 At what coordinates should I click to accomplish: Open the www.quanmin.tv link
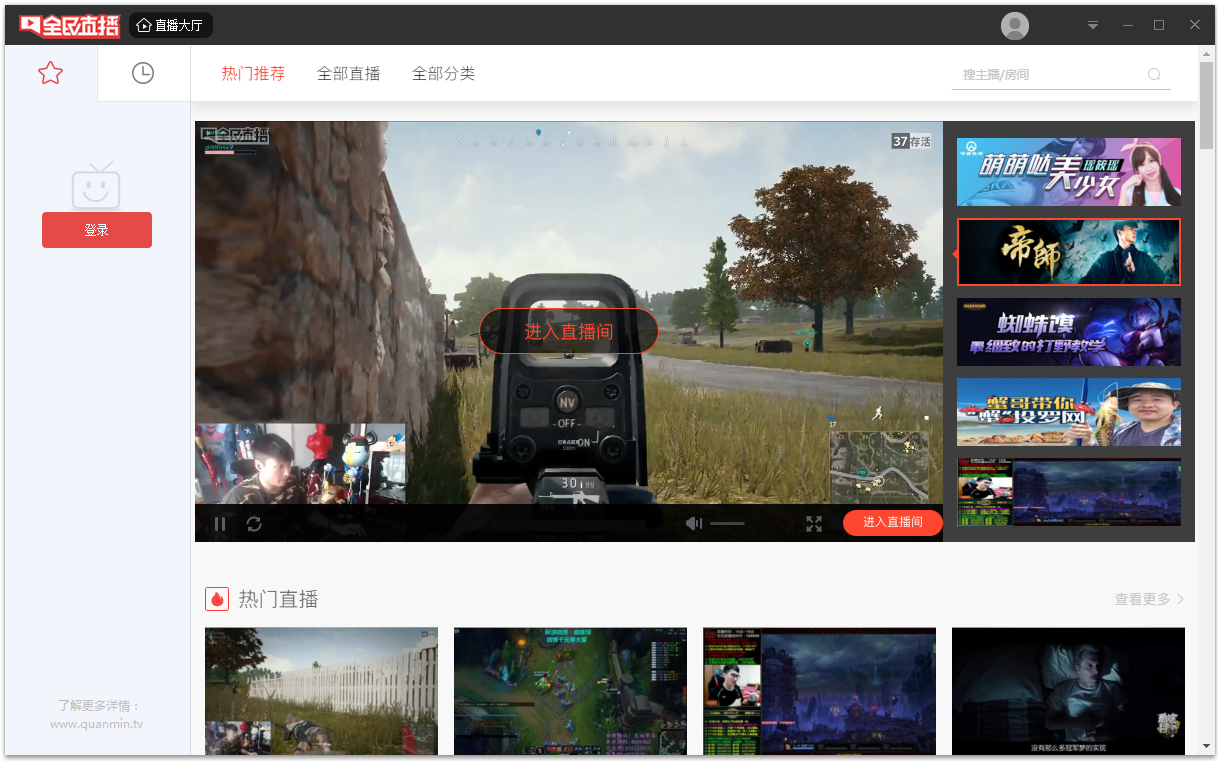point(97,724)
